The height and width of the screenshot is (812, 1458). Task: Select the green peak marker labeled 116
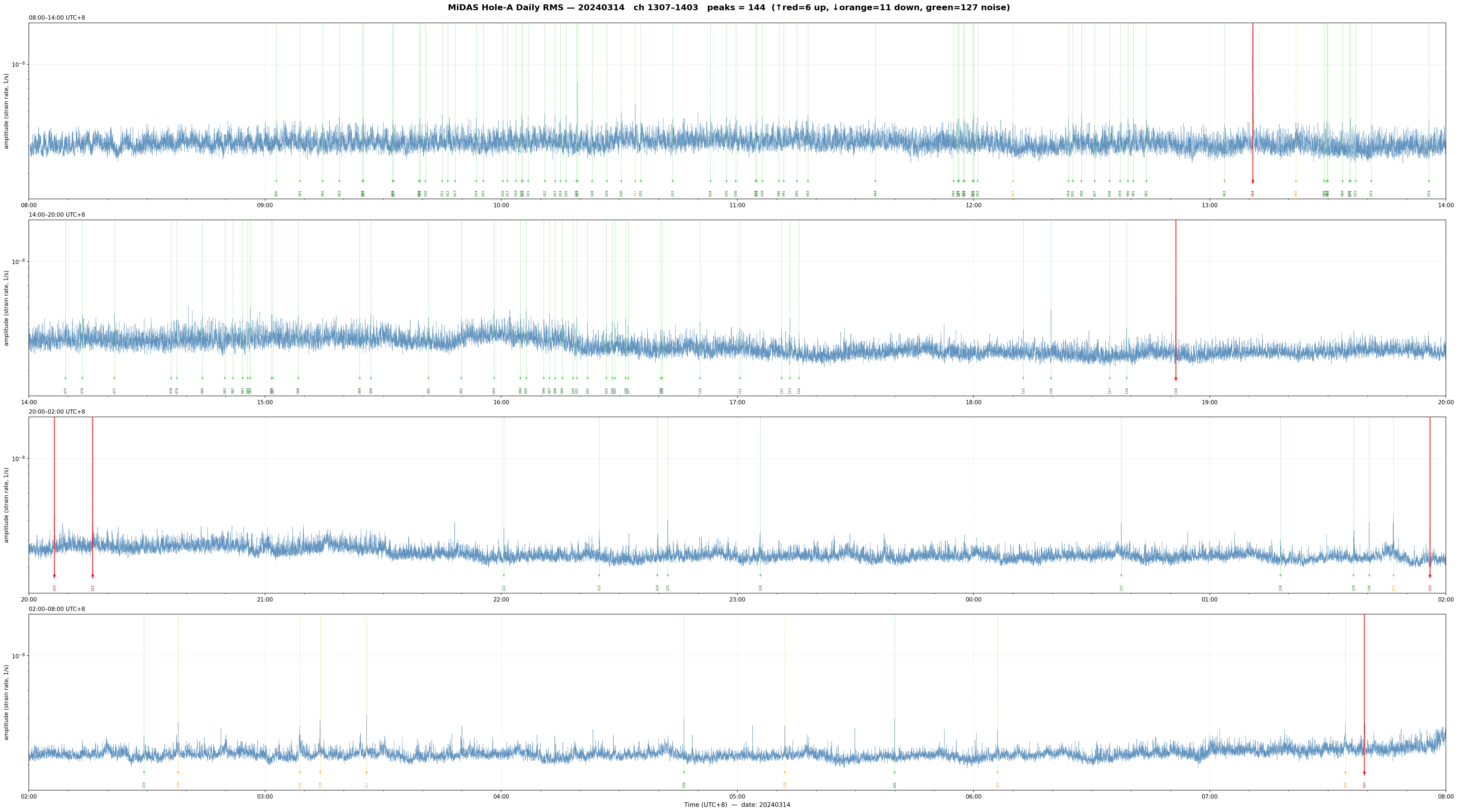coord(1051,378)
